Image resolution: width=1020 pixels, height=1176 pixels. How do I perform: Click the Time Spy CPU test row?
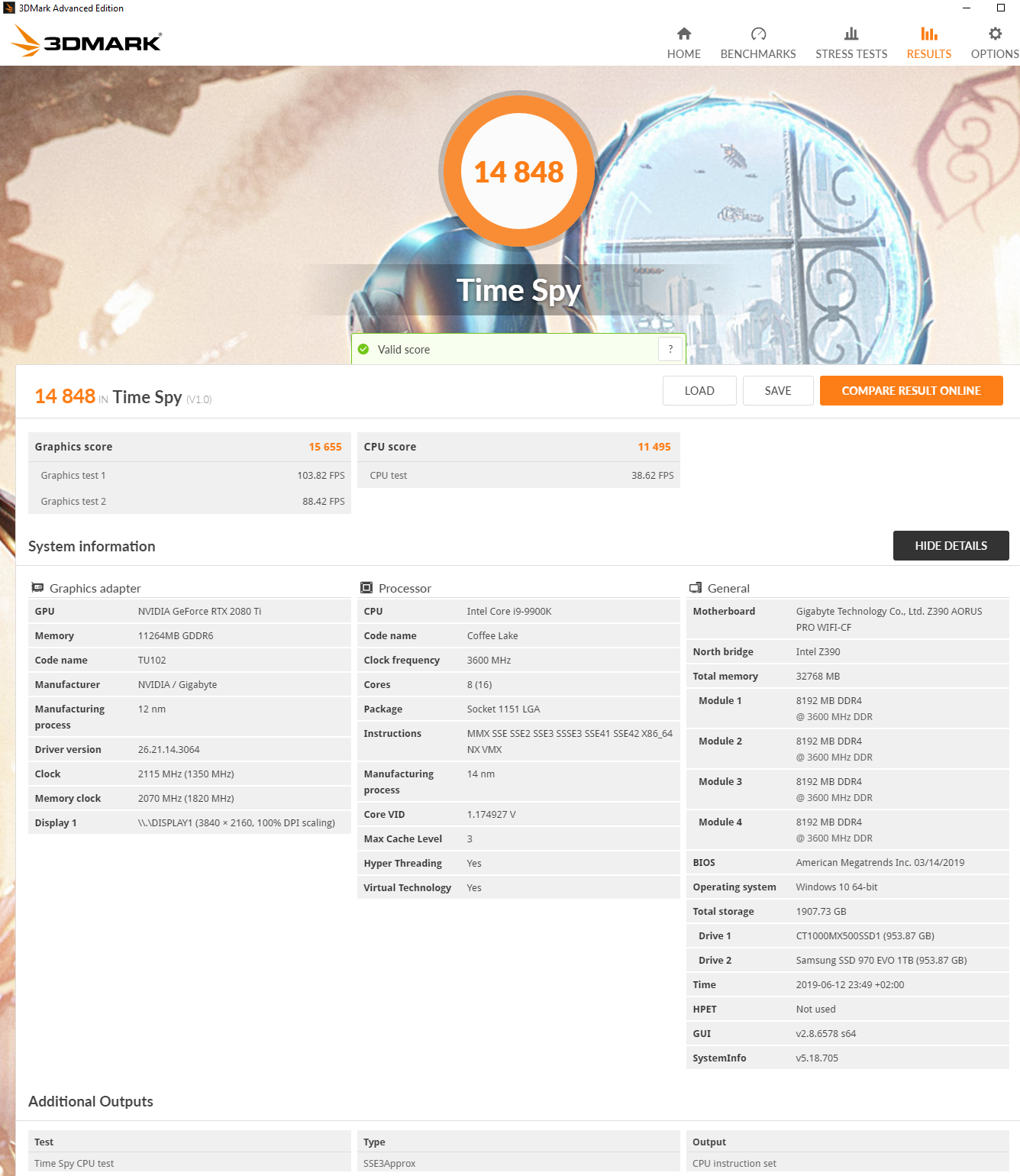189,1163
